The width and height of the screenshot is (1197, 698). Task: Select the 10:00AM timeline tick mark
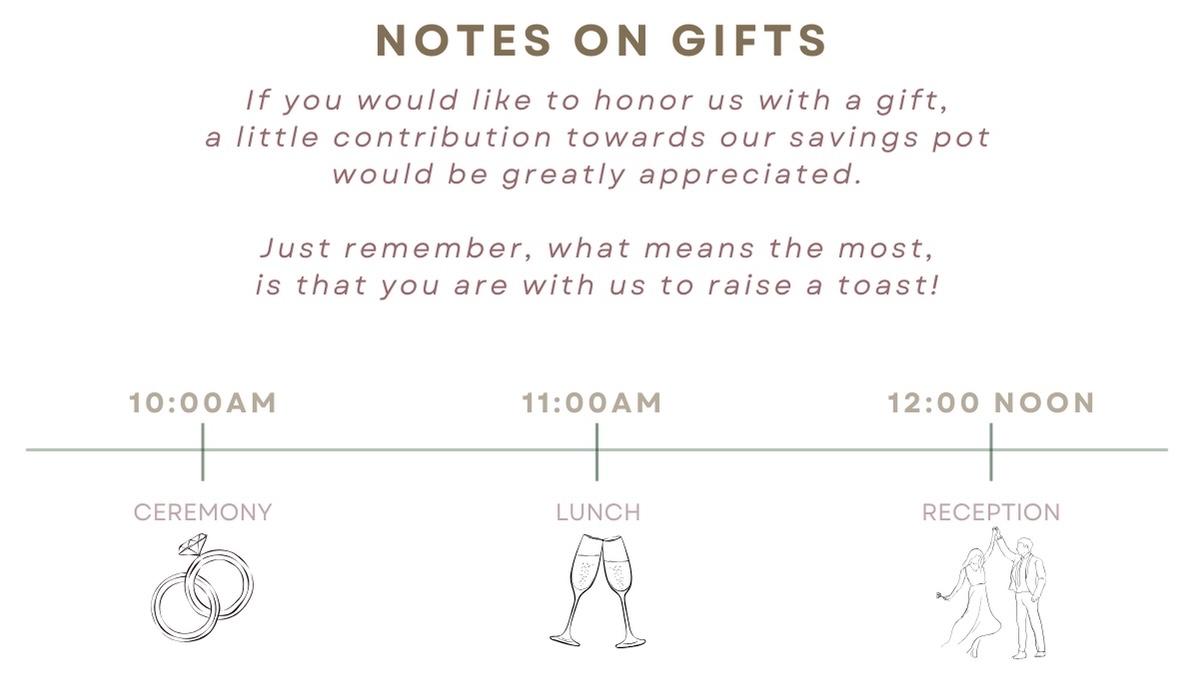[x=202, y=451]
